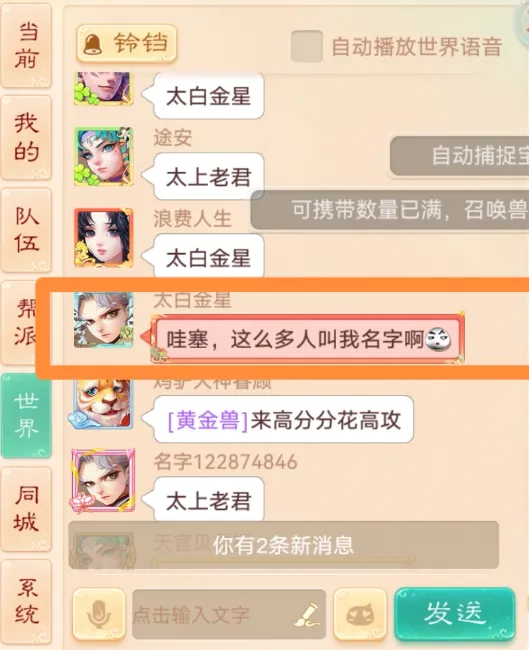
Task: Open the 系统 system channel tab
Action: click(x=26, y=601)
